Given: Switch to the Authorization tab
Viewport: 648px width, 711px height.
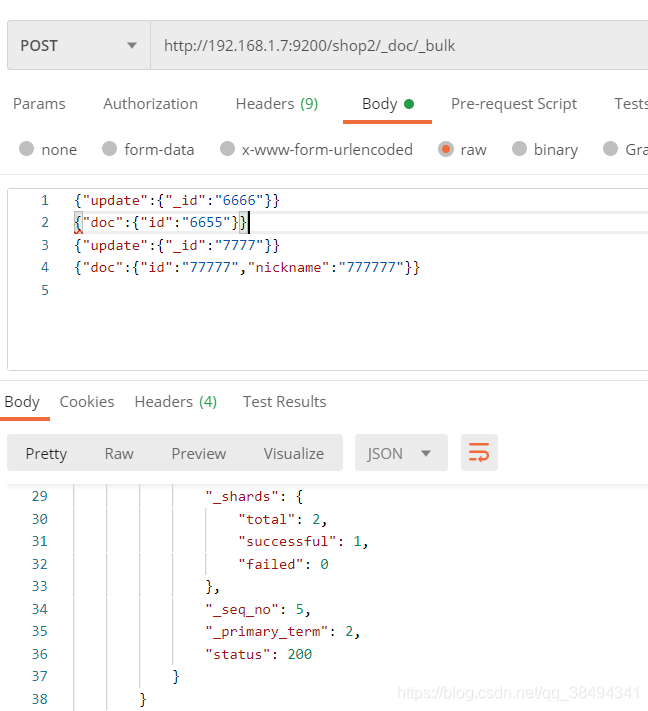Looking at the screenshot, I should 150,104.
